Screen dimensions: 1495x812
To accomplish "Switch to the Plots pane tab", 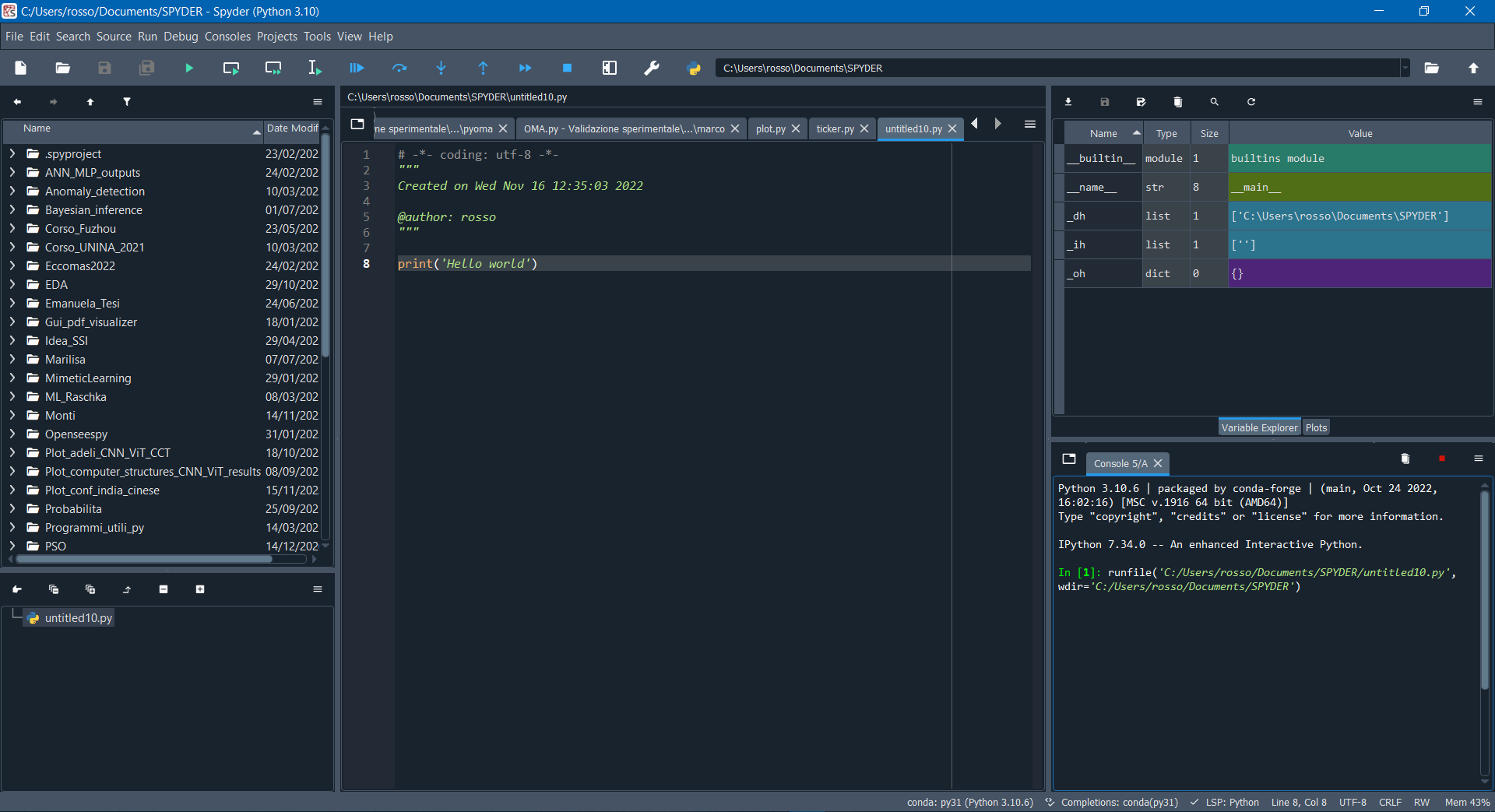I will pyautogui.click(x=1316, y=427).
